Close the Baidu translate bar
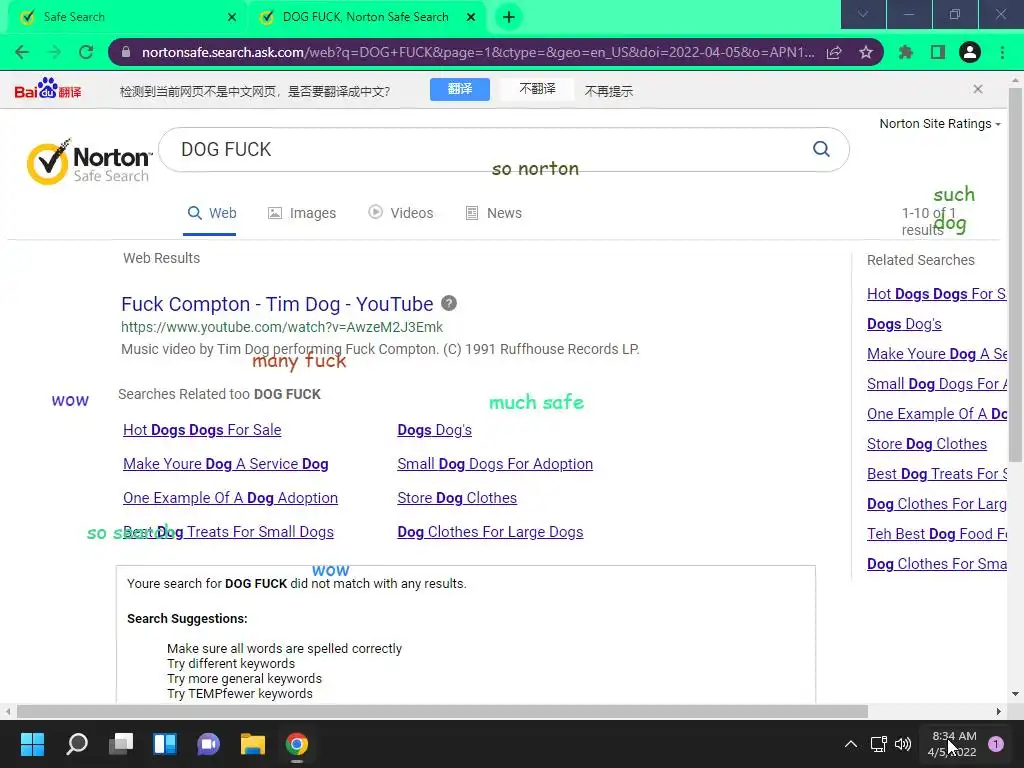 pyautogui.click(x=978, y=89)
